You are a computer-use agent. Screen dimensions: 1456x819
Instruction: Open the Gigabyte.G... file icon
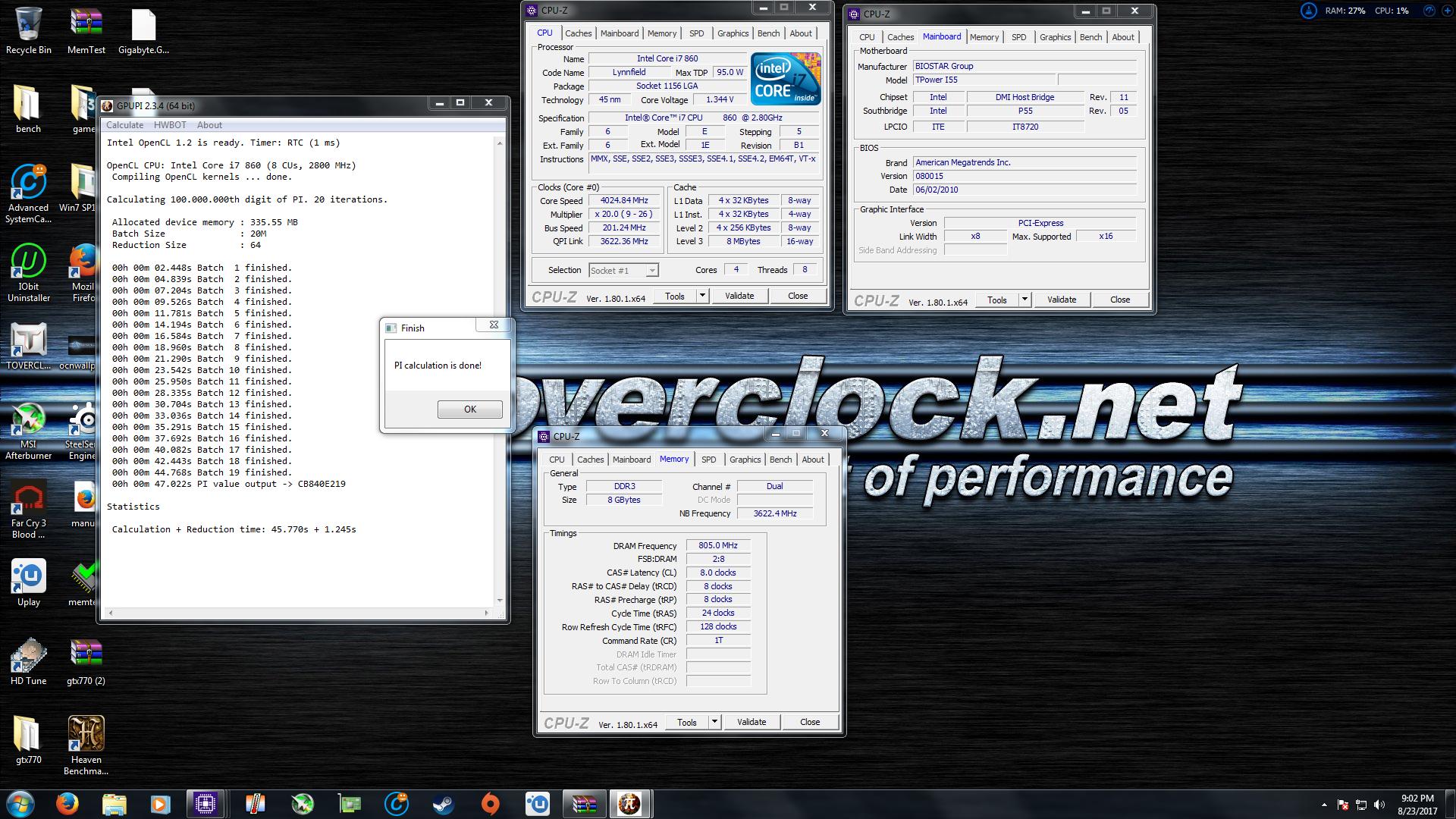point(143,30)
